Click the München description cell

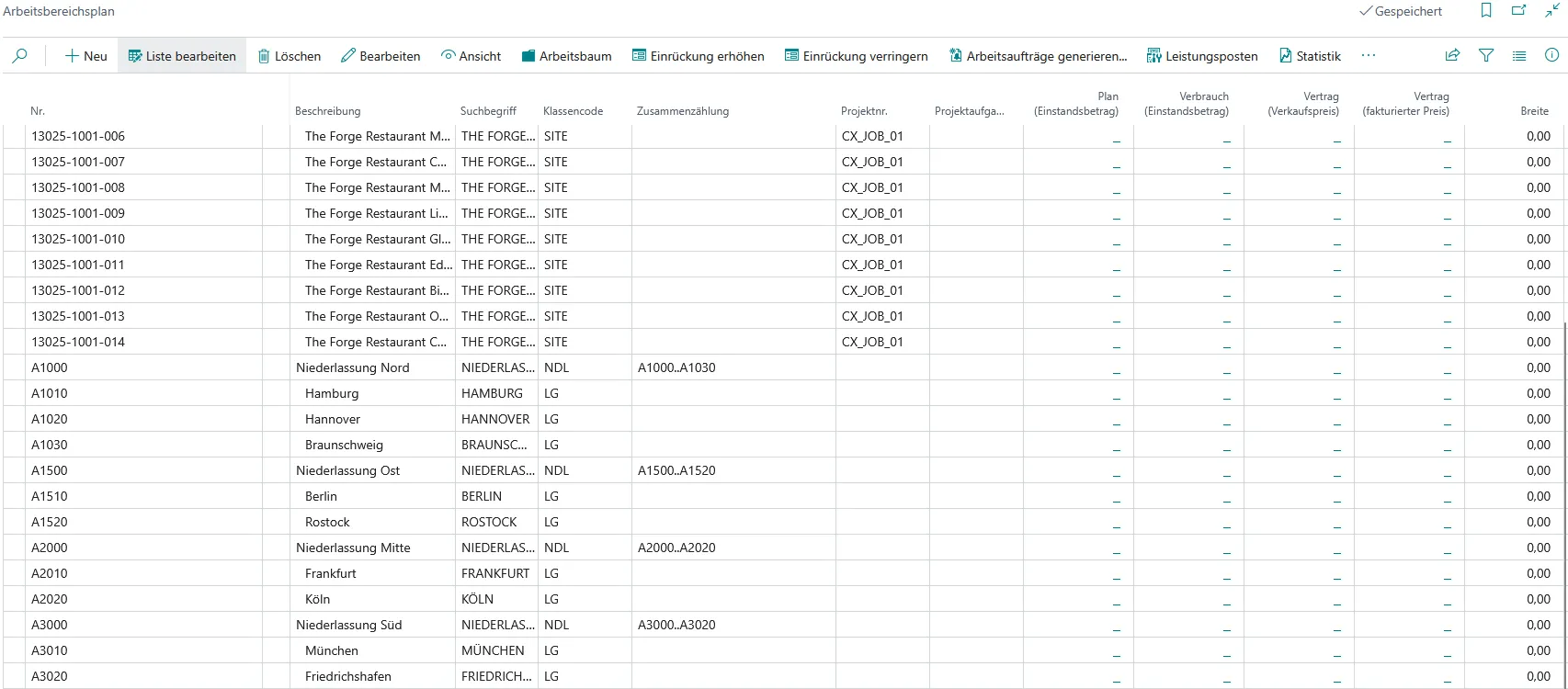332,650
